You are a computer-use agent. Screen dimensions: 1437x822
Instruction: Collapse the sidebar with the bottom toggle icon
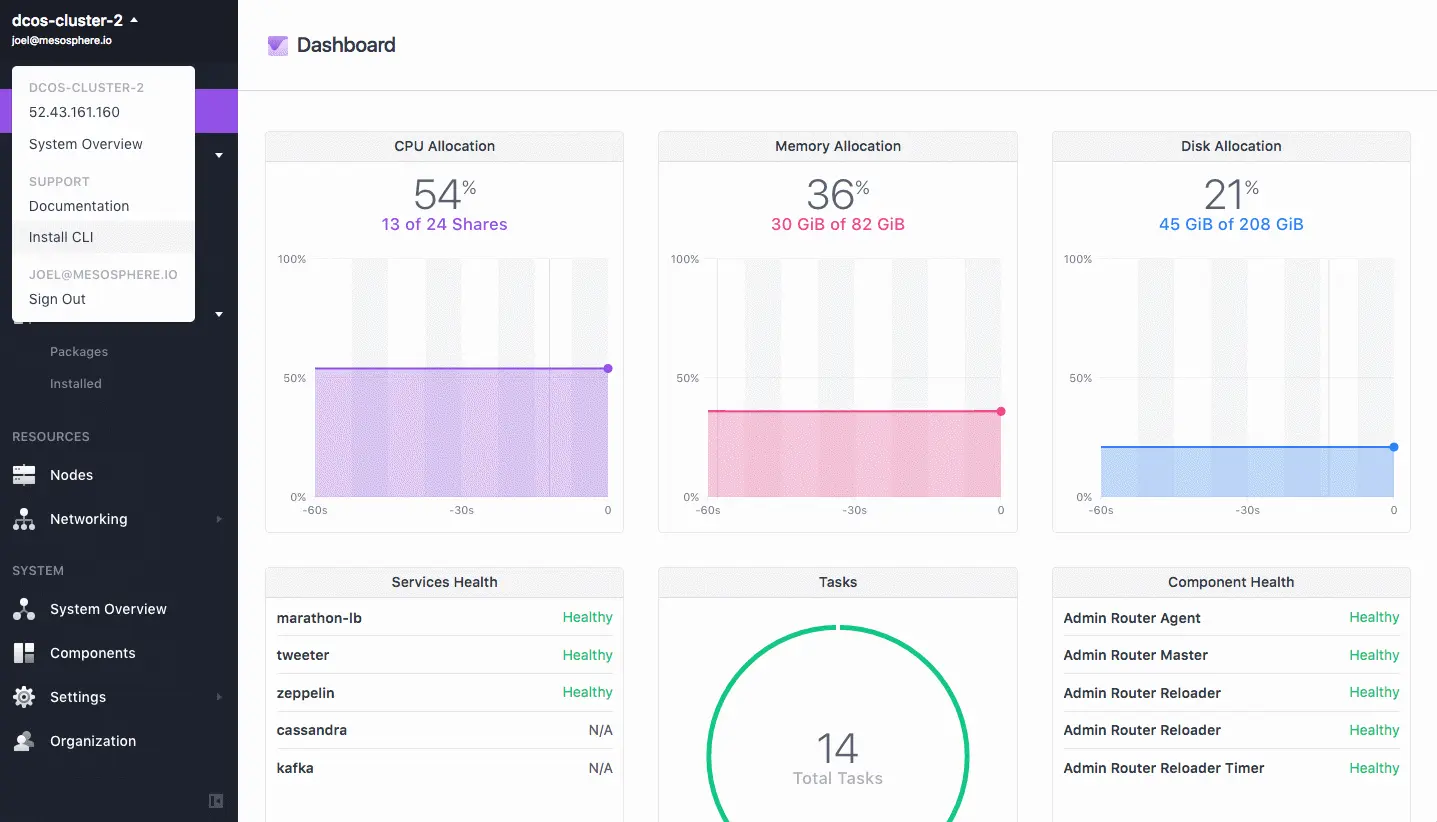pos(216,801)
